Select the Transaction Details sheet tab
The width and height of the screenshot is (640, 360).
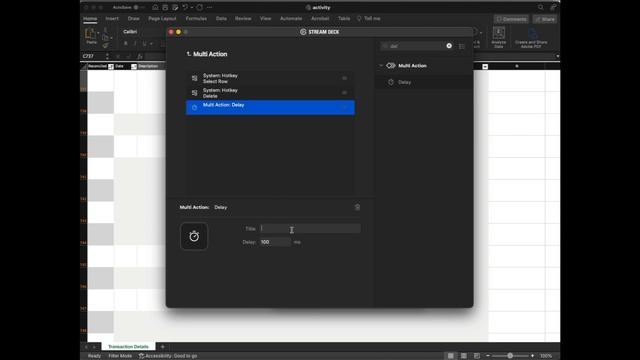pyautogui.click(x=128, y=347)
